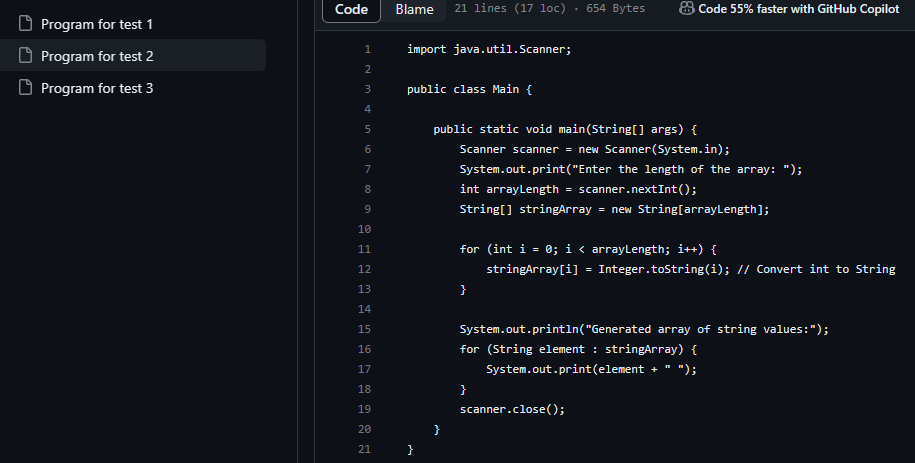This screenshot has width=915, height=463.
Task: Click the System.out.print(element + " "); line
Action: tap(592, 369)
